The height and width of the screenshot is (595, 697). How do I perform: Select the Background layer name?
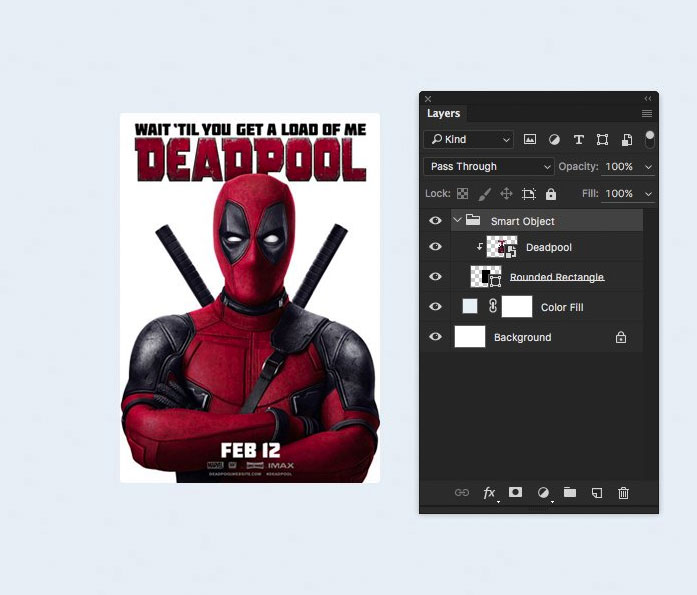tap(522, 338)
